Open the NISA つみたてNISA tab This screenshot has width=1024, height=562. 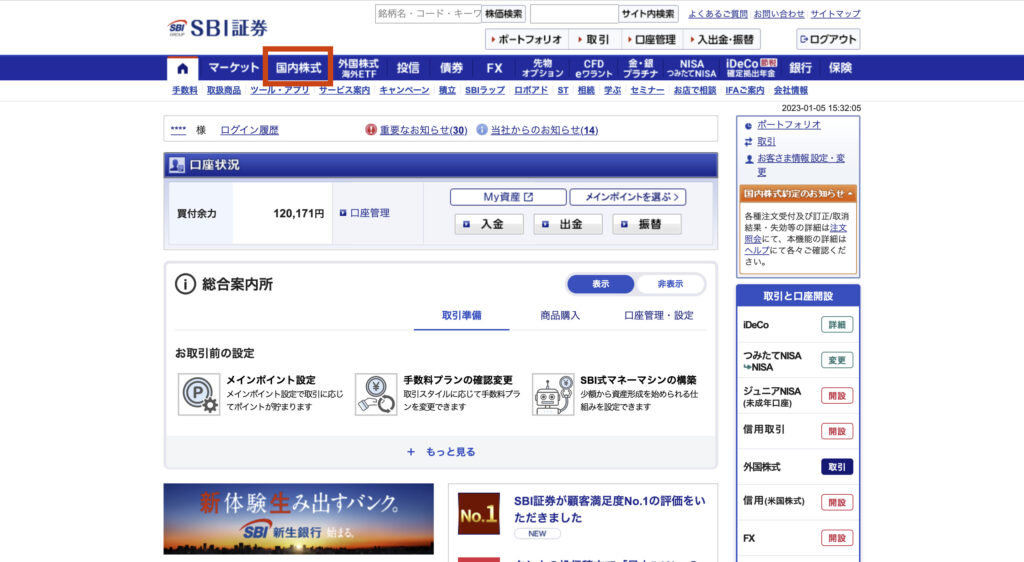pyautogui.click(x=691, y=68)
